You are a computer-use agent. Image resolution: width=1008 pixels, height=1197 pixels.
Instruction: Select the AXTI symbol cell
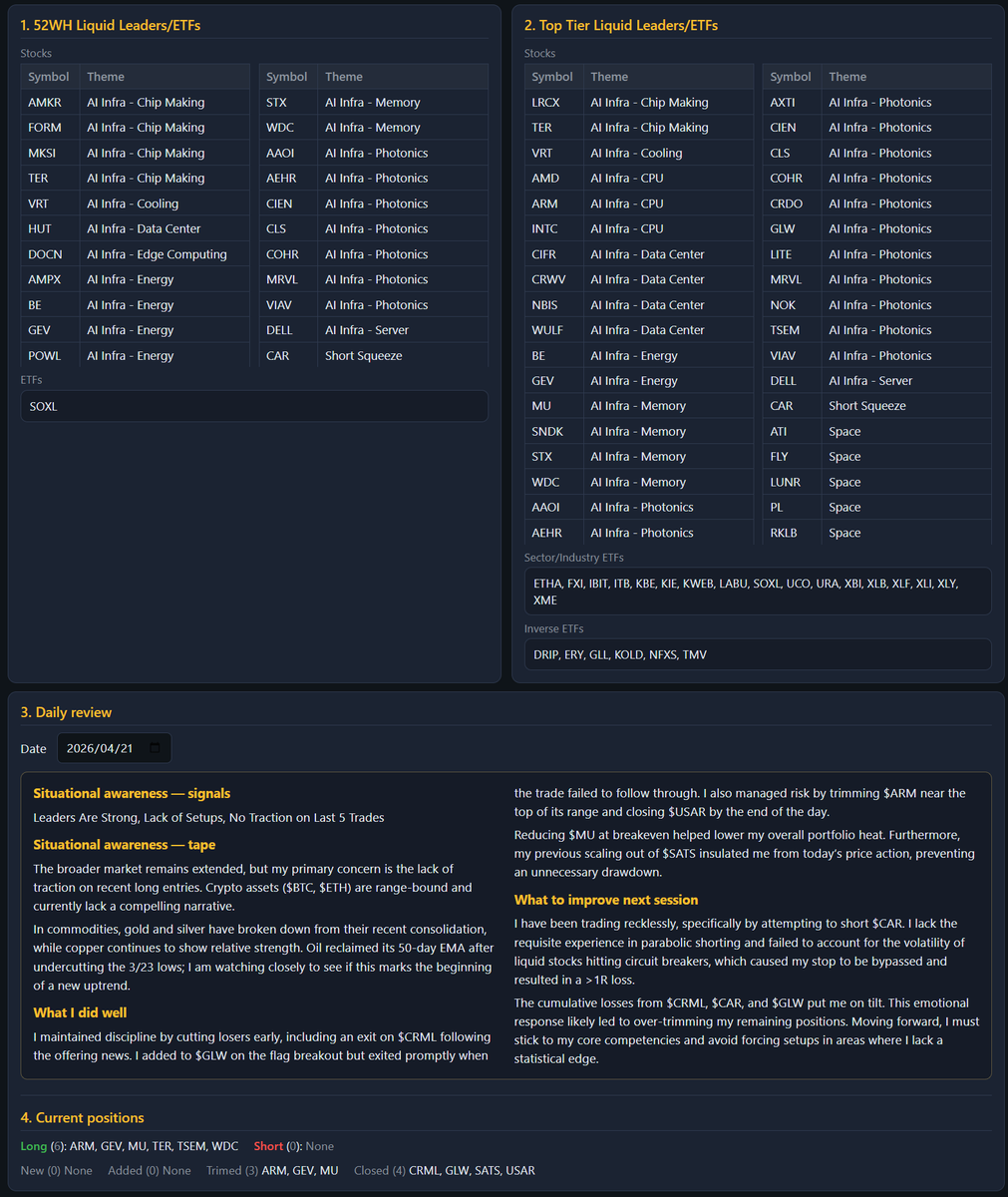pos(792,103)
